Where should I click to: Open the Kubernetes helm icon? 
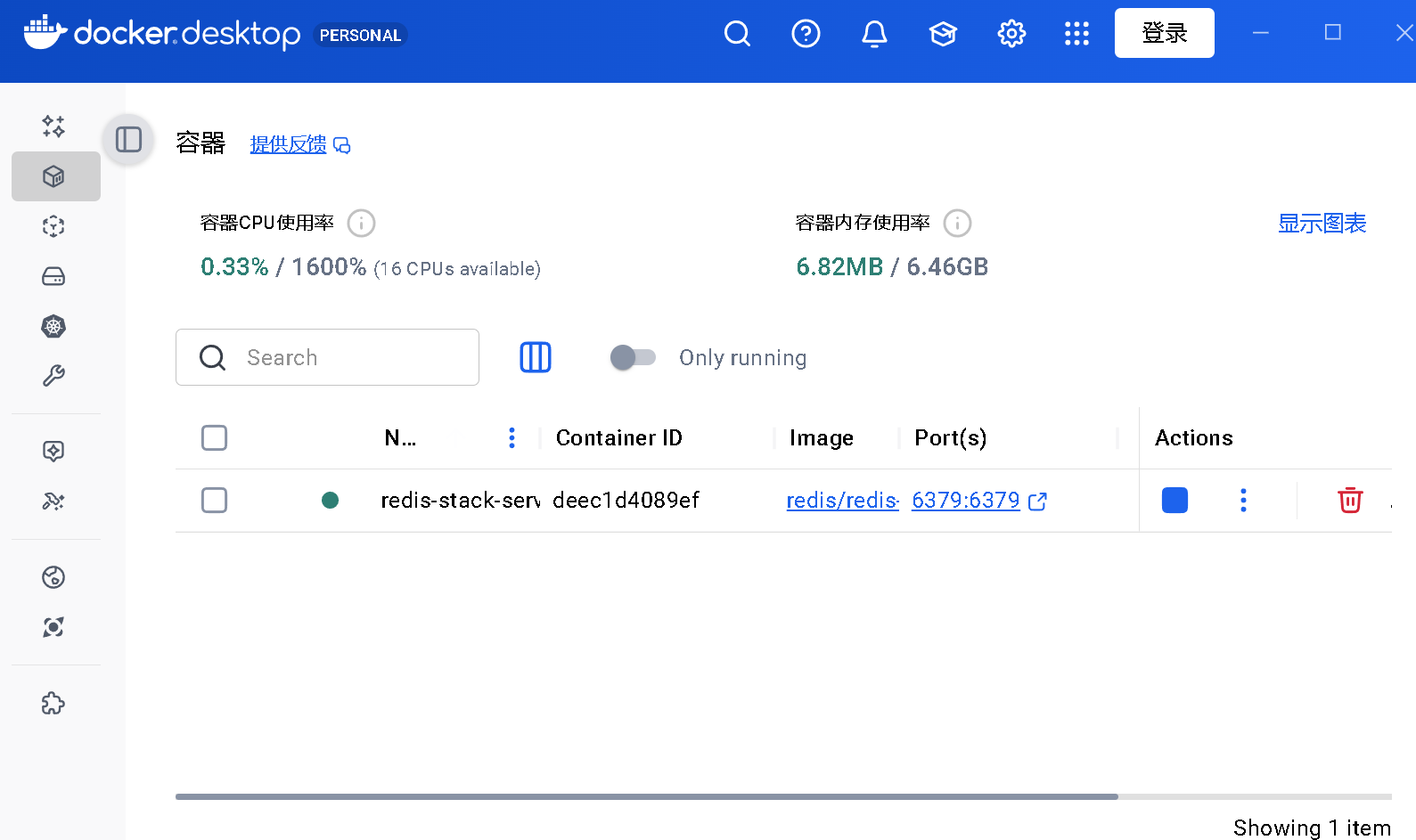(53, 326)
